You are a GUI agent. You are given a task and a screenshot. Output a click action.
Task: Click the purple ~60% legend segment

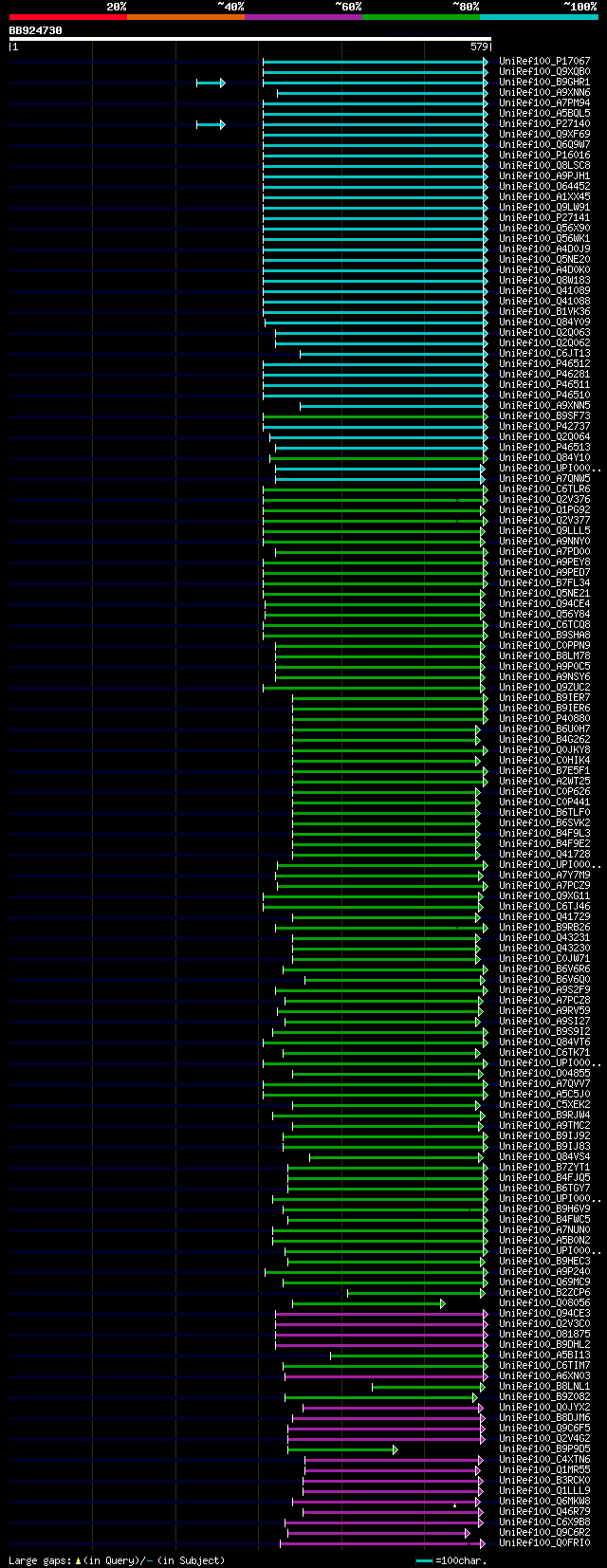[x=303, y=17]
